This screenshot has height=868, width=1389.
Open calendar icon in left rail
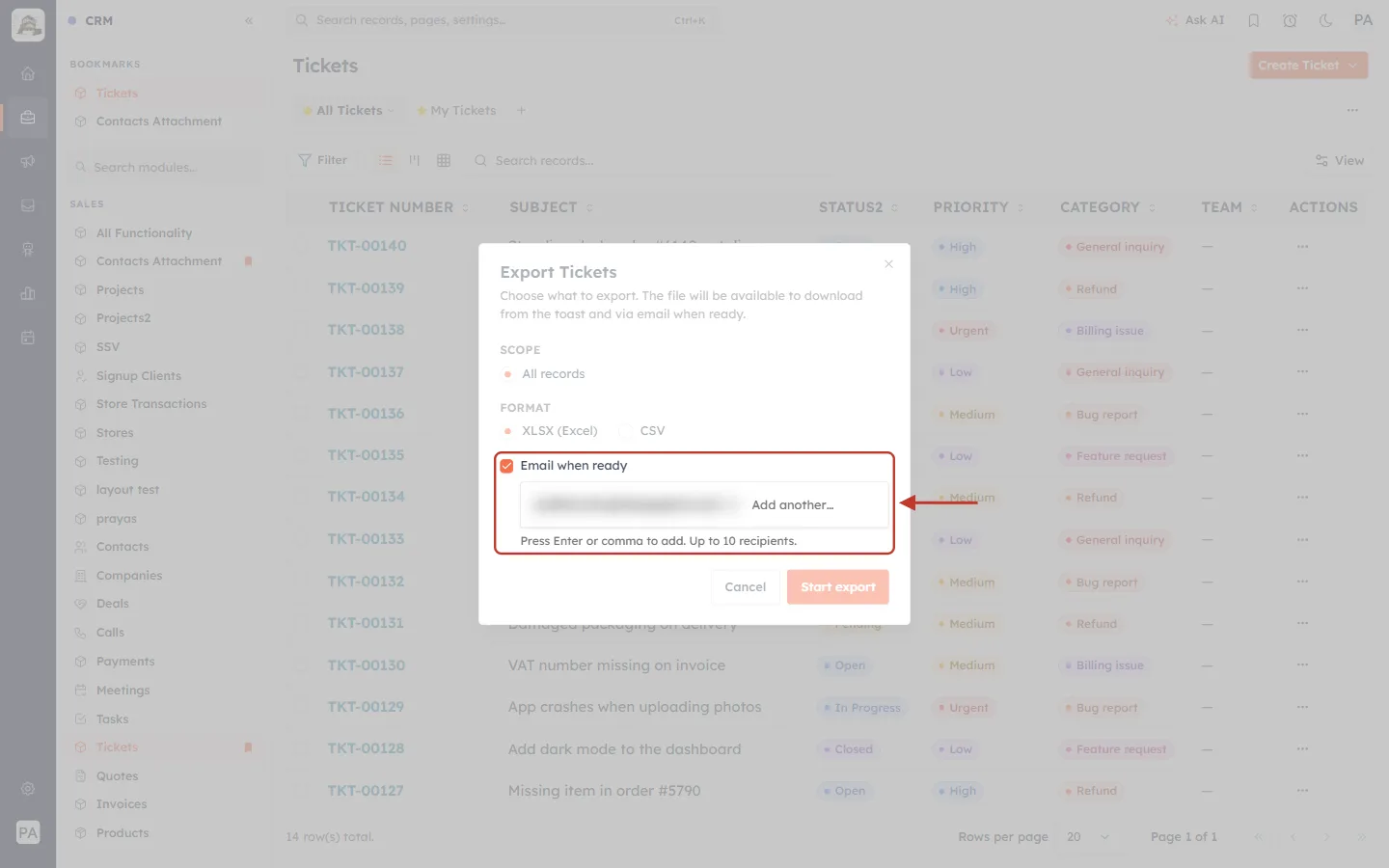28,338
